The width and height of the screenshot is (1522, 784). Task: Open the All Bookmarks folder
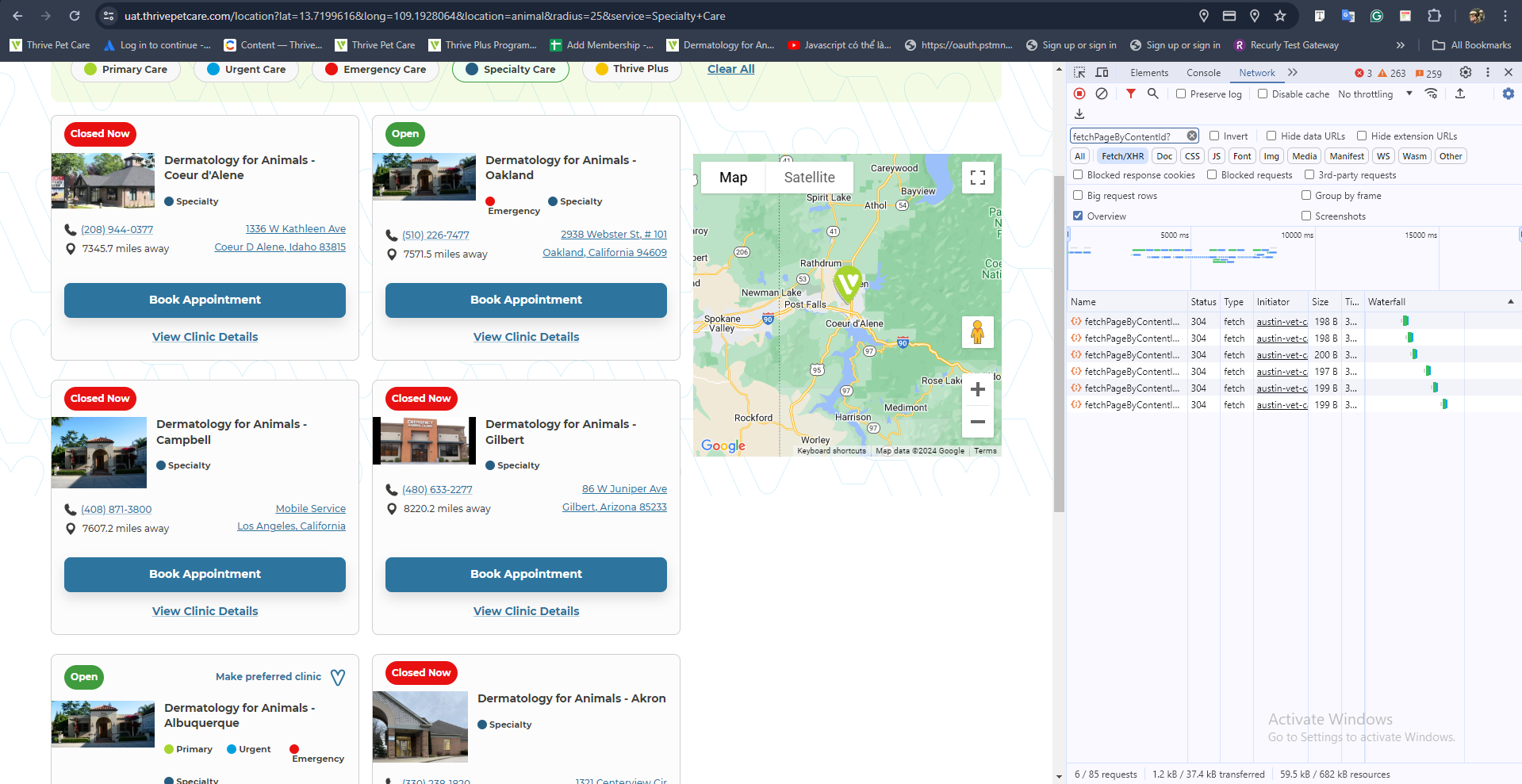point(1472,45)
